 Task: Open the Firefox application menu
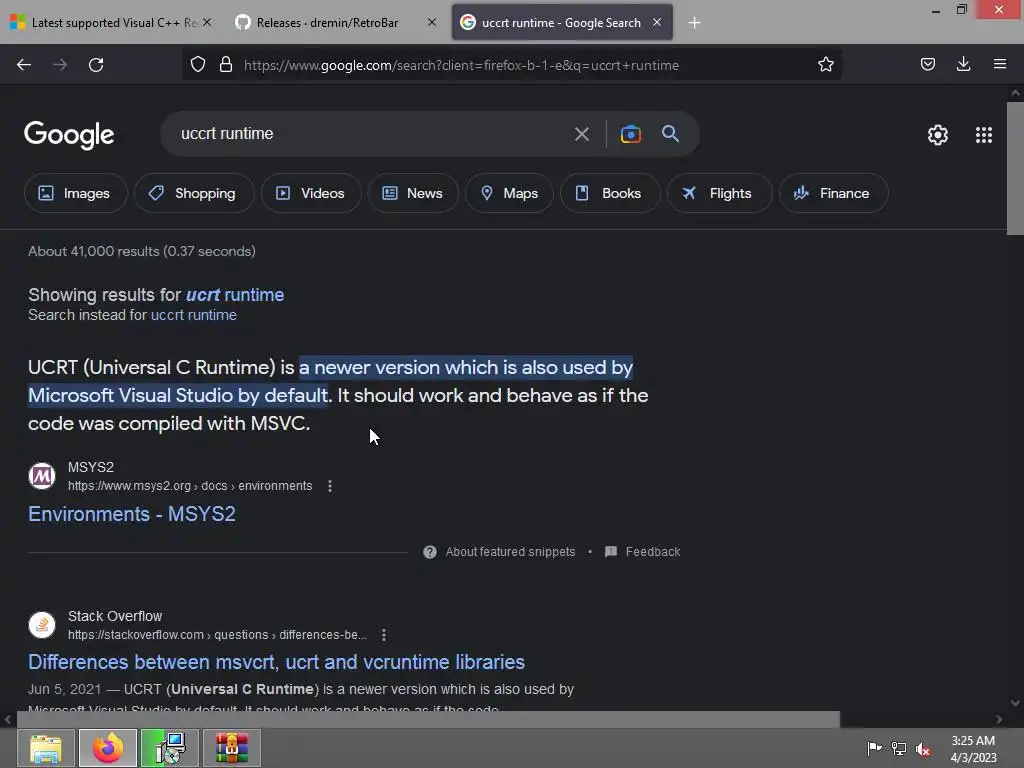click(1000, 64)
